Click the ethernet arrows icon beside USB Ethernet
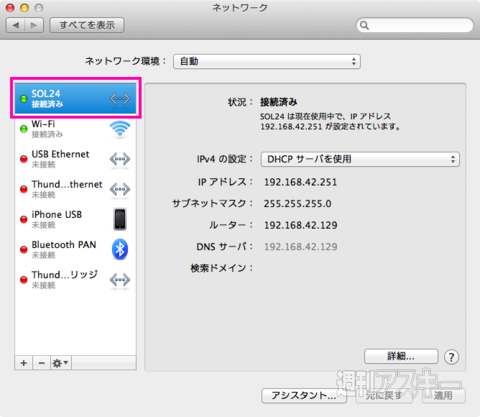The image size is (480, 417). pos(120,159)
